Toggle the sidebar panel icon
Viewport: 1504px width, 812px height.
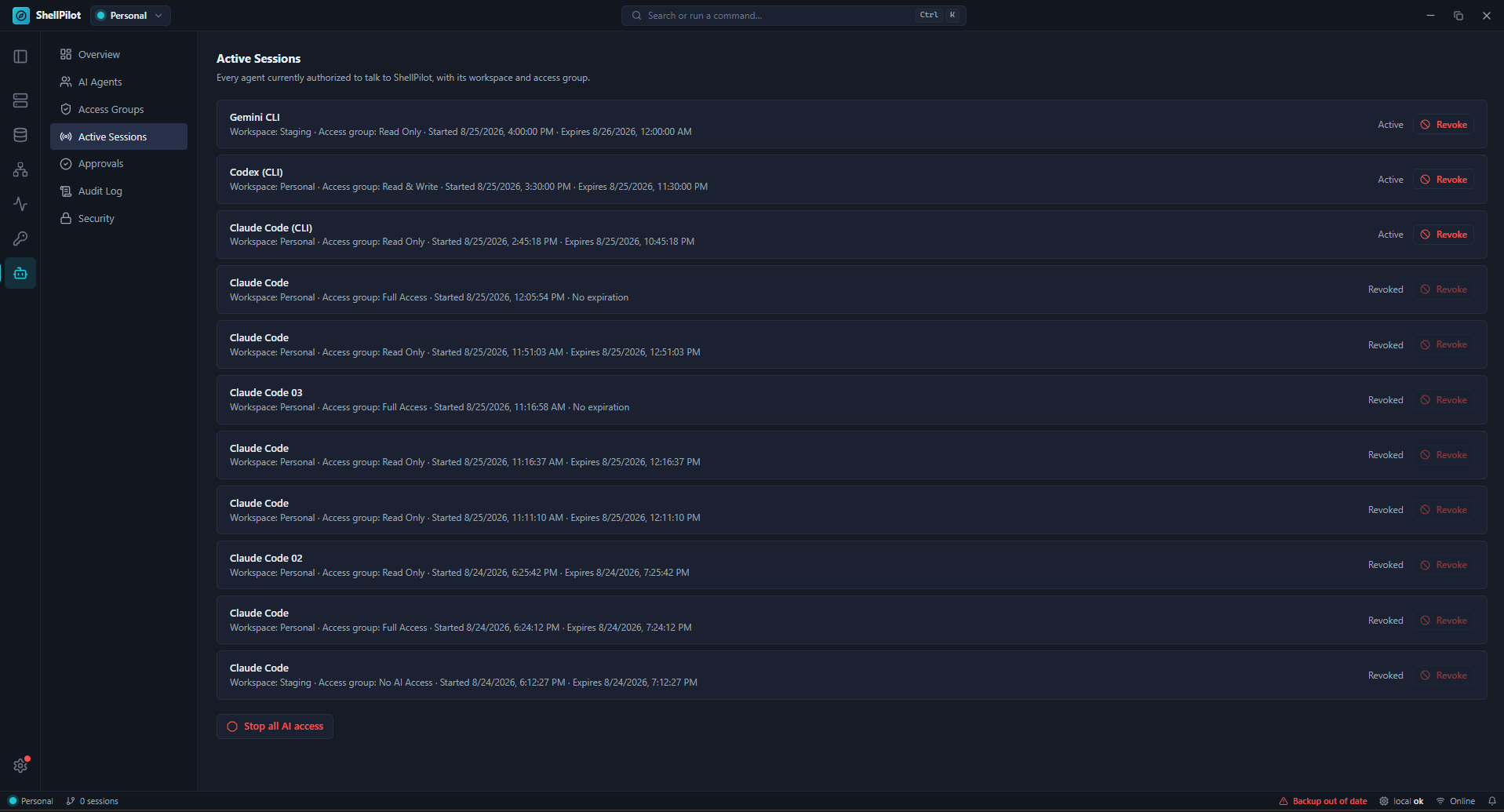[x=20, y=56]
